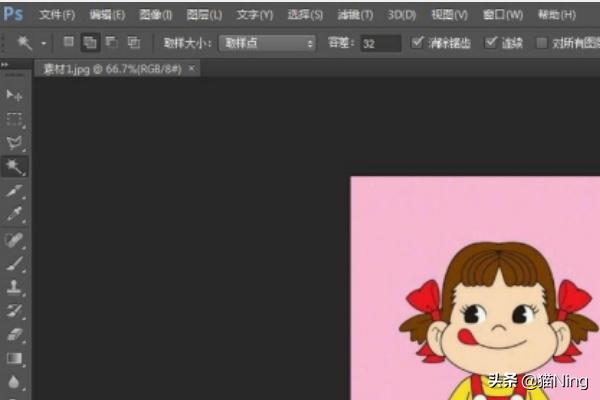
Task: Open the 文件(F) menu
Action: point(57,15)
